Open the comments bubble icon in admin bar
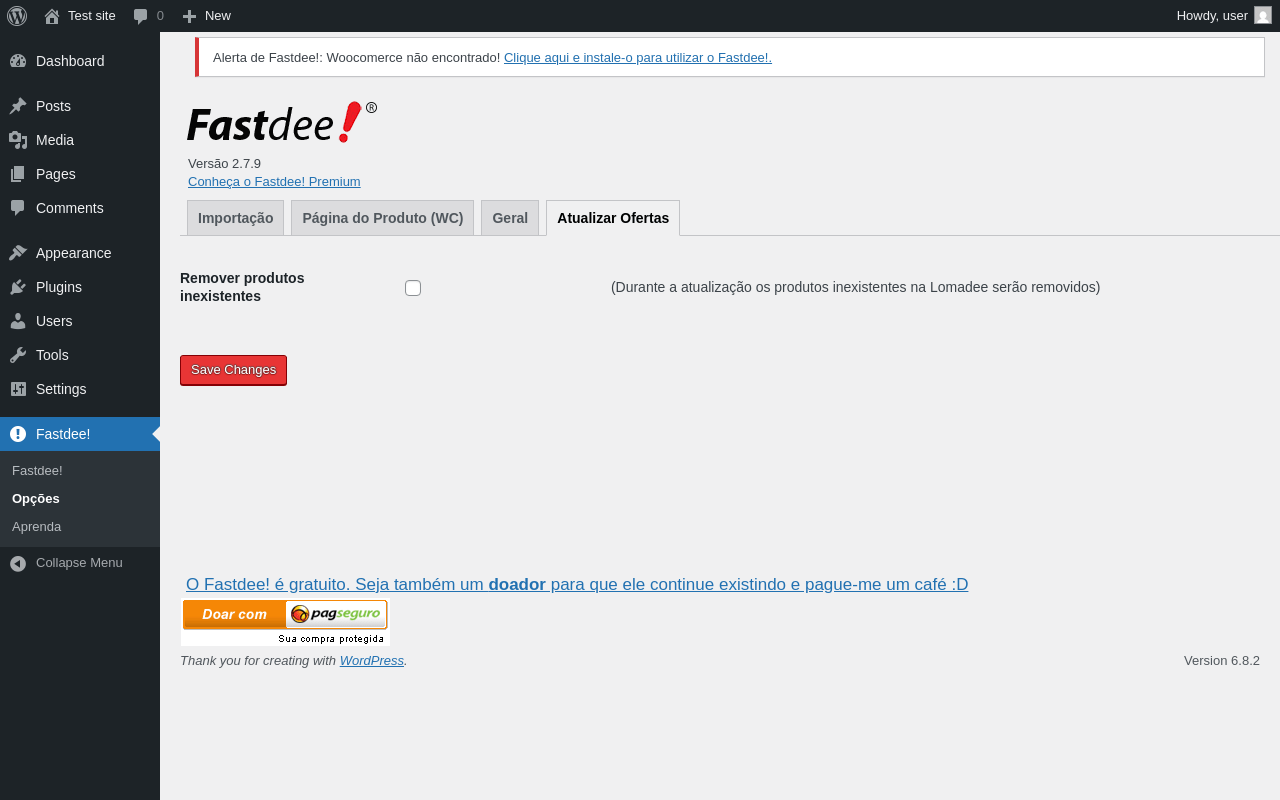The image size is (1280, 800). (x=141, y=16)
